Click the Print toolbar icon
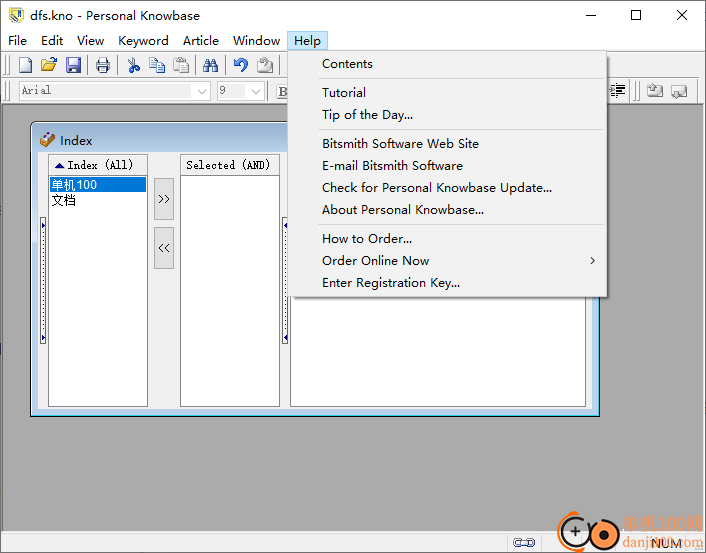The width and height of the screenshot is (706, 553). 103,65
